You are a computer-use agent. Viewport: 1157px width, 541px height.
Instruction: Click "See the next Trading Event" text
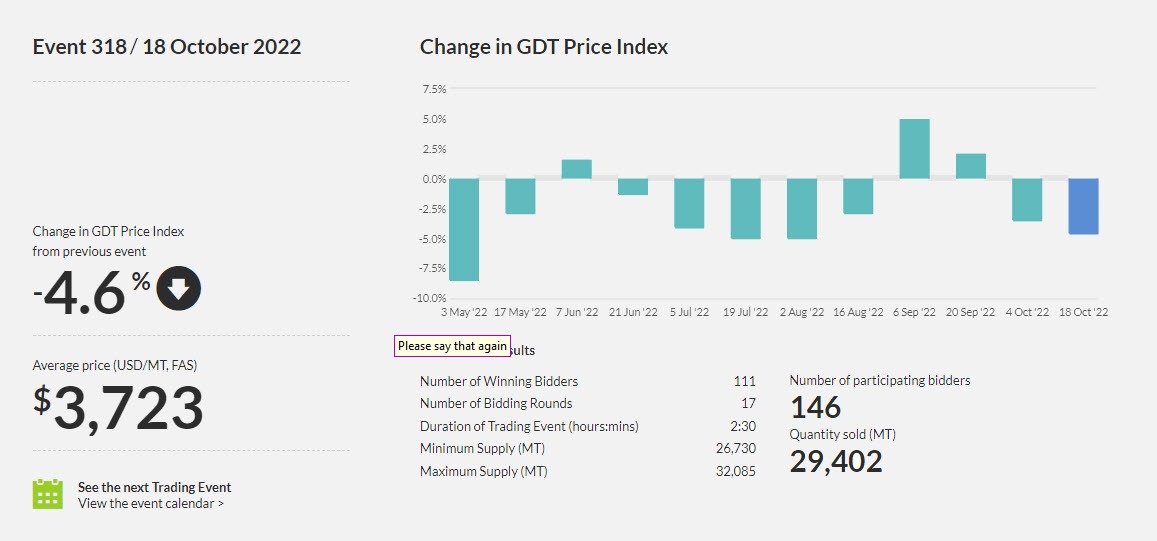coord(154,487)
